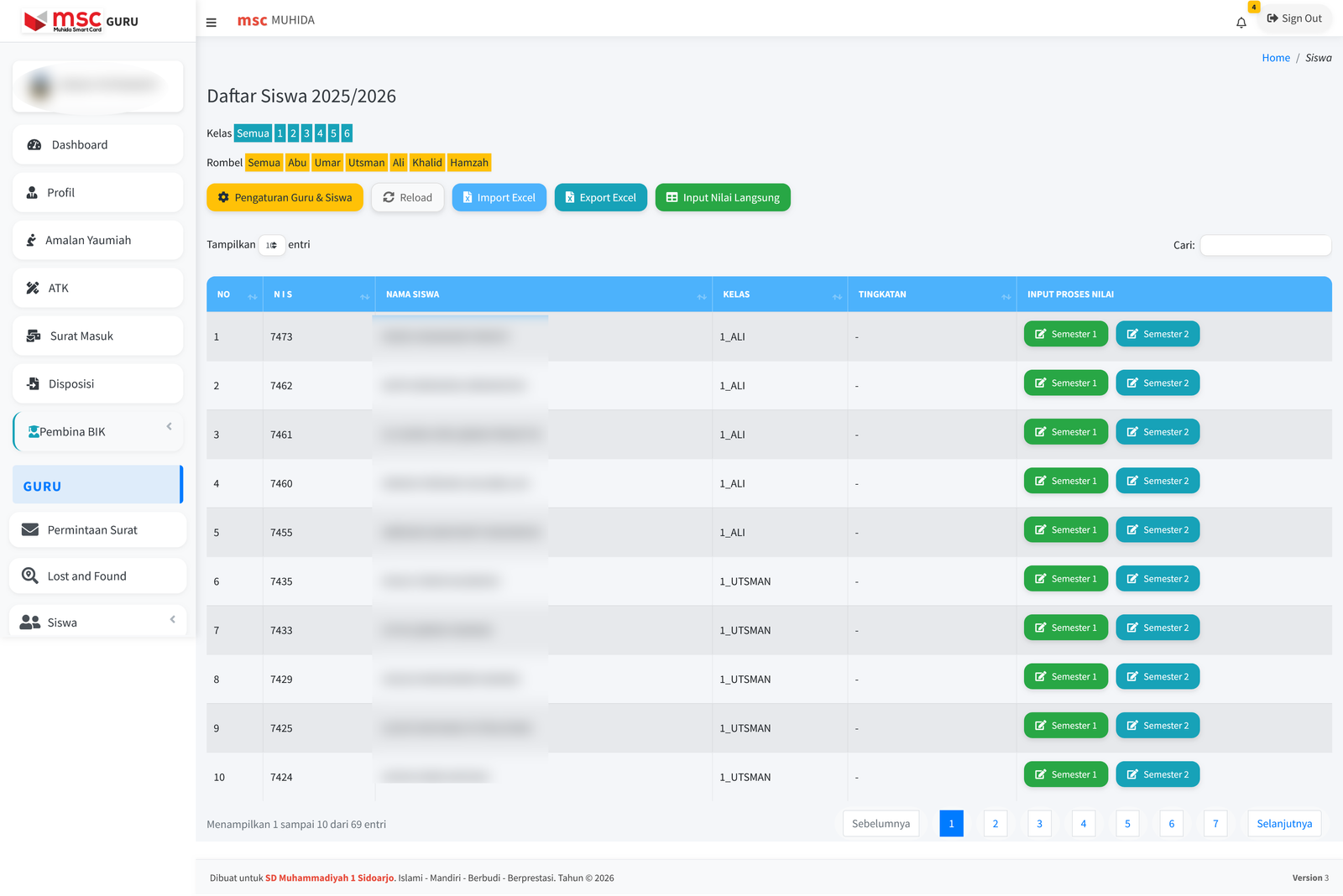Viewport: 1343px width, 896px height.
Task: Sort table by NIS column header
Action: tap(319, 294)
